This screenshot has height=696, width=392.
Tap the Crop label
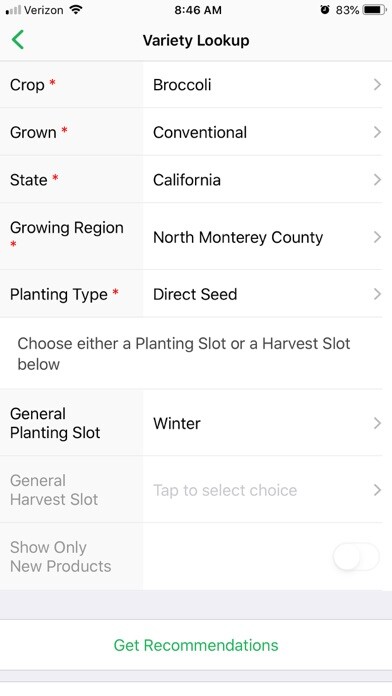[x=27, y=85]
